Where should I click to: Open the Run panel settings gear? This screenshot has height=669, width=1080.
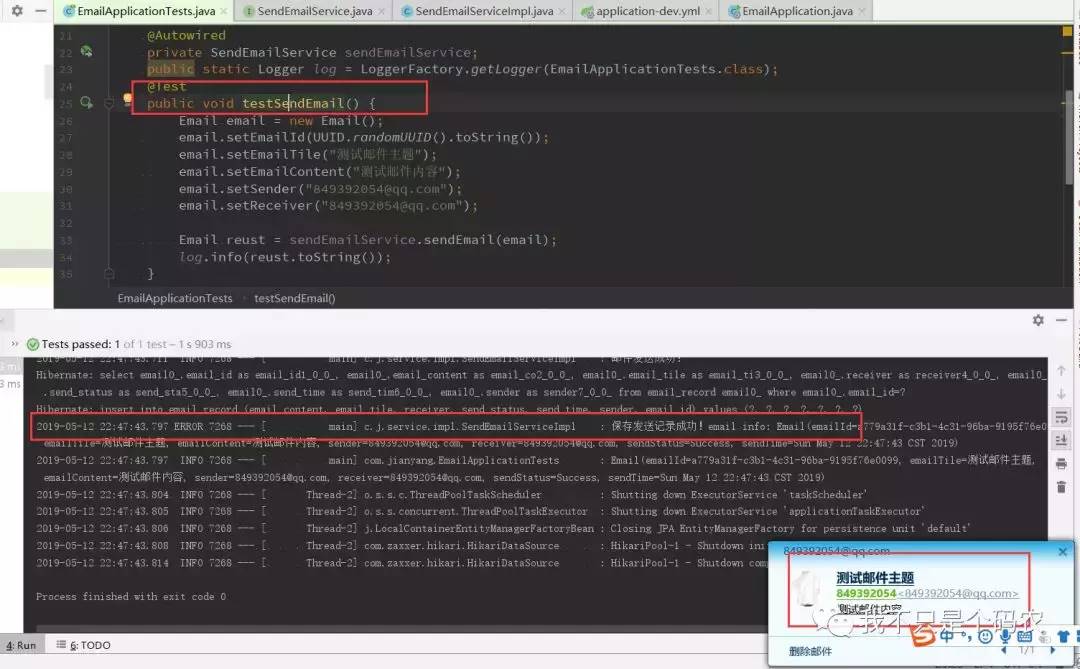coord(1038,320)
